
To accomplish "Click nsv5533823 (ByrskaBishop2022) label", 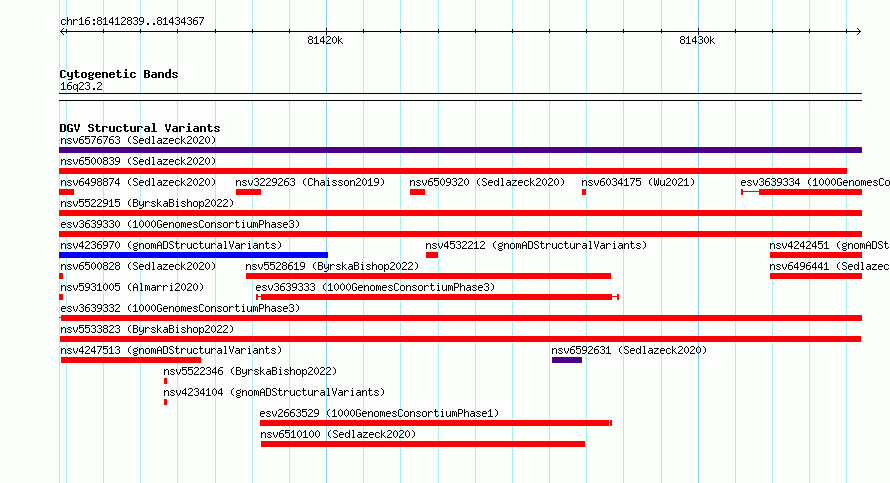I will (x=147, y=329).
